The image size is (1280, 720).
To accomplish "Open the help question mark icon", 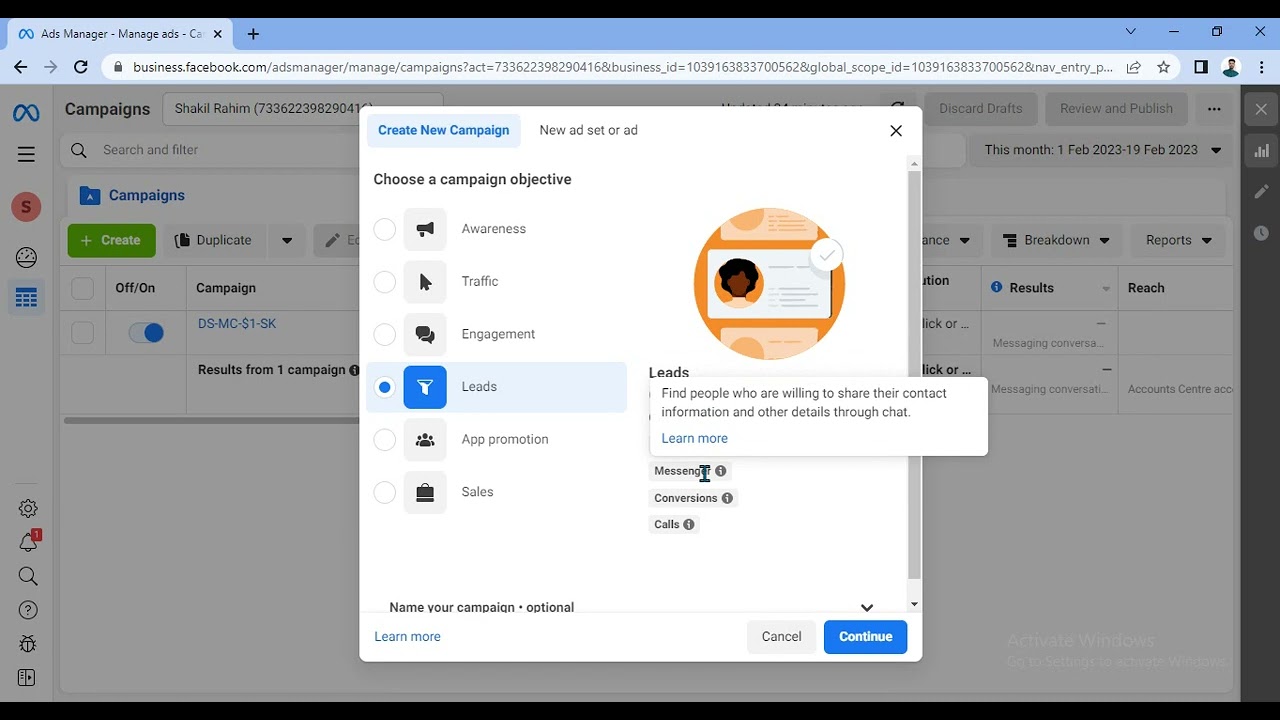I will click(28, 610).
